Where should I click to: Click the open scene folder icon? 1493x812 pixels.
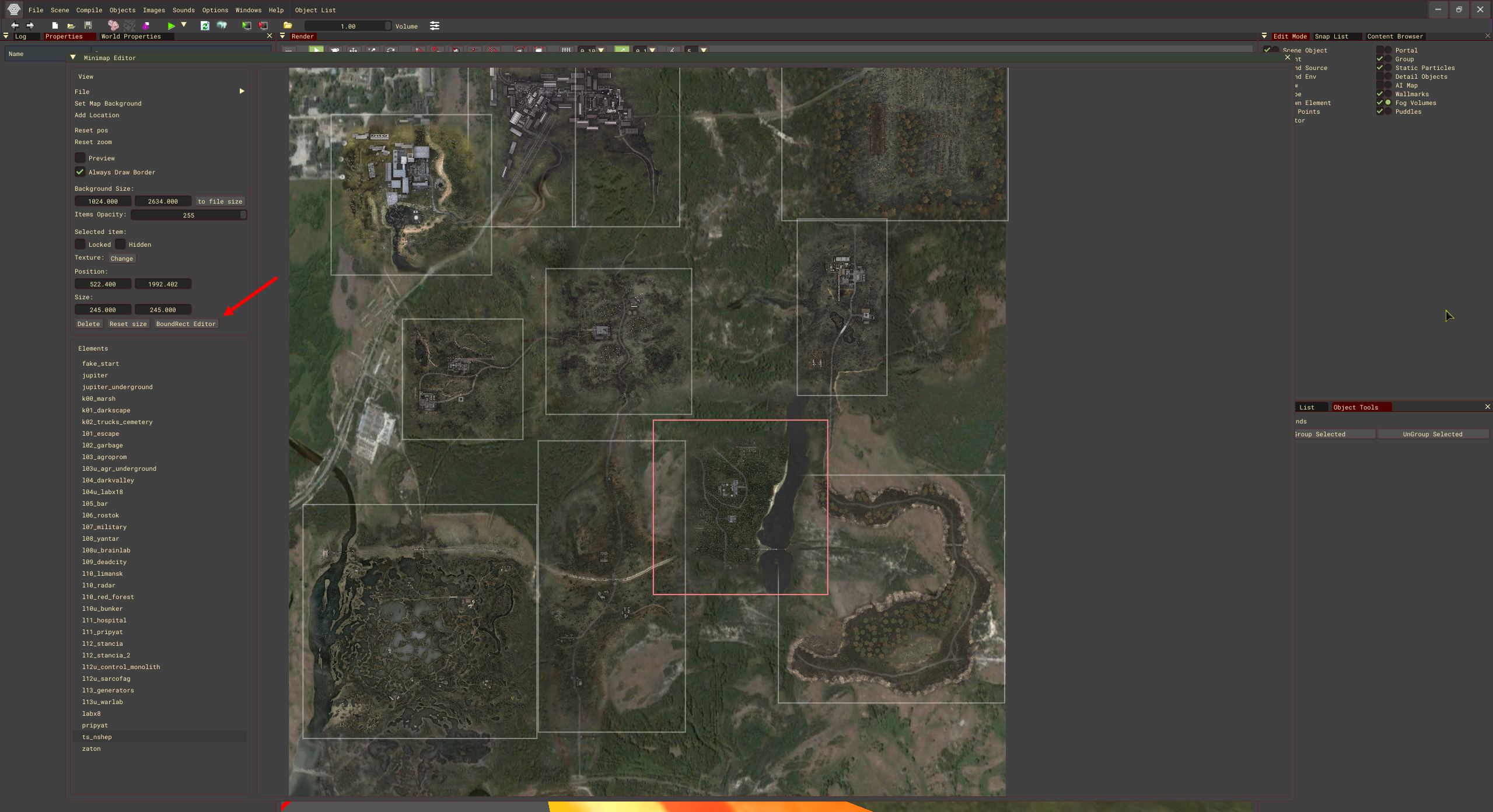tap(71, 26)
